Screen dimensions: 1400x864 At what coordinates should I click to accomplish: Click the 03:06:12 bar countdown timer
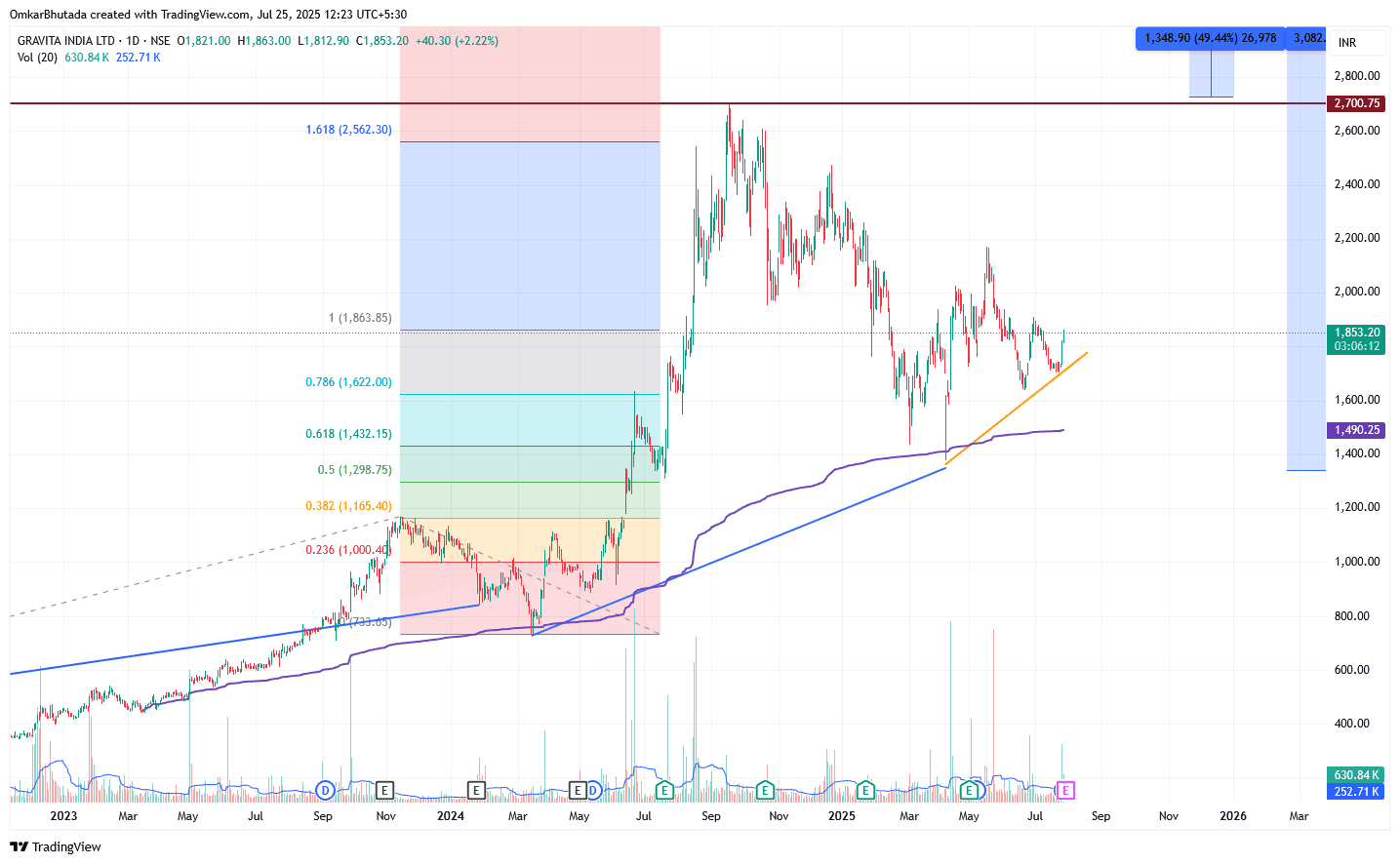1356,346
